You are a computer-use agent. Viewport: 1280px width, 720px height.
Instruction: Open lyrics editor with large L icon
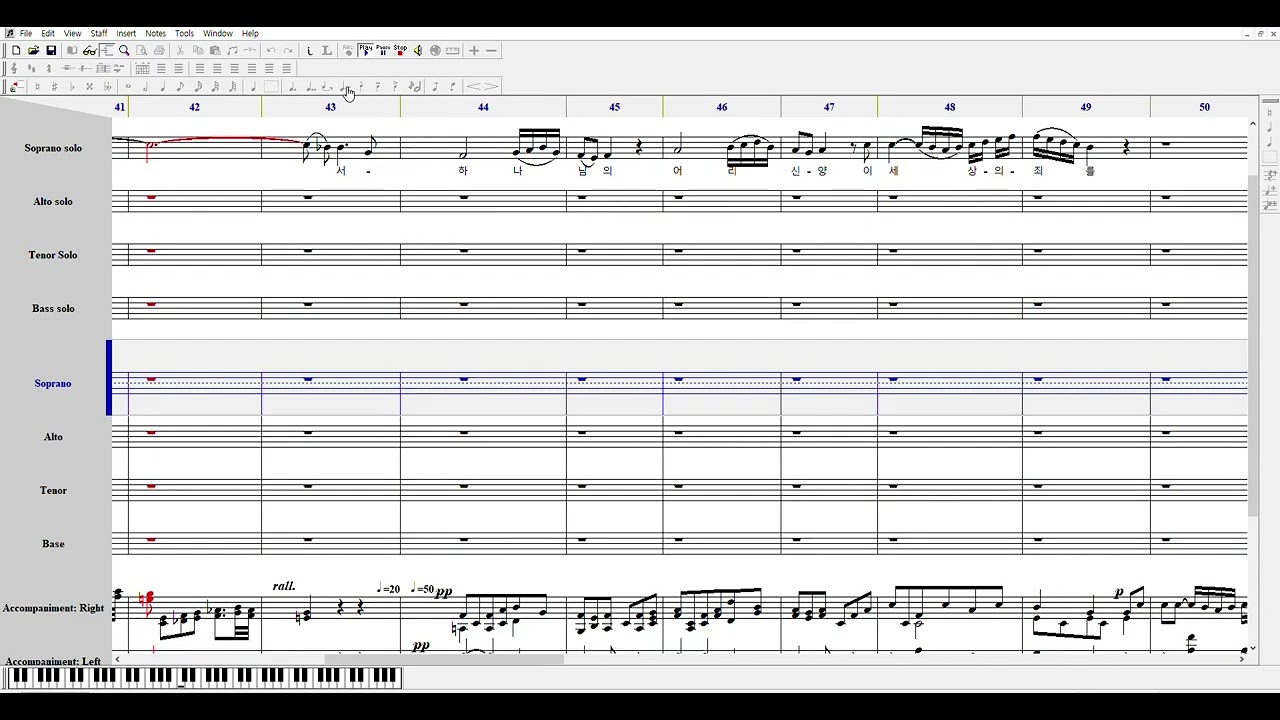[x=327, y=50]
